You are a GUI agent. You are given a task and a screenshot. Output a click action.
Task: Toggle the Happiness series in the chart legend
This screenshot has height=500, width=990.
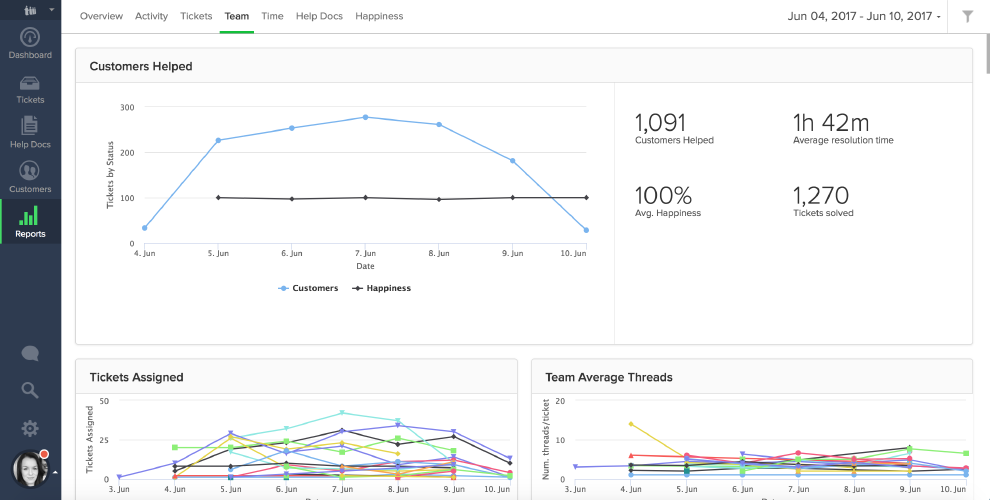coord(381,288)
